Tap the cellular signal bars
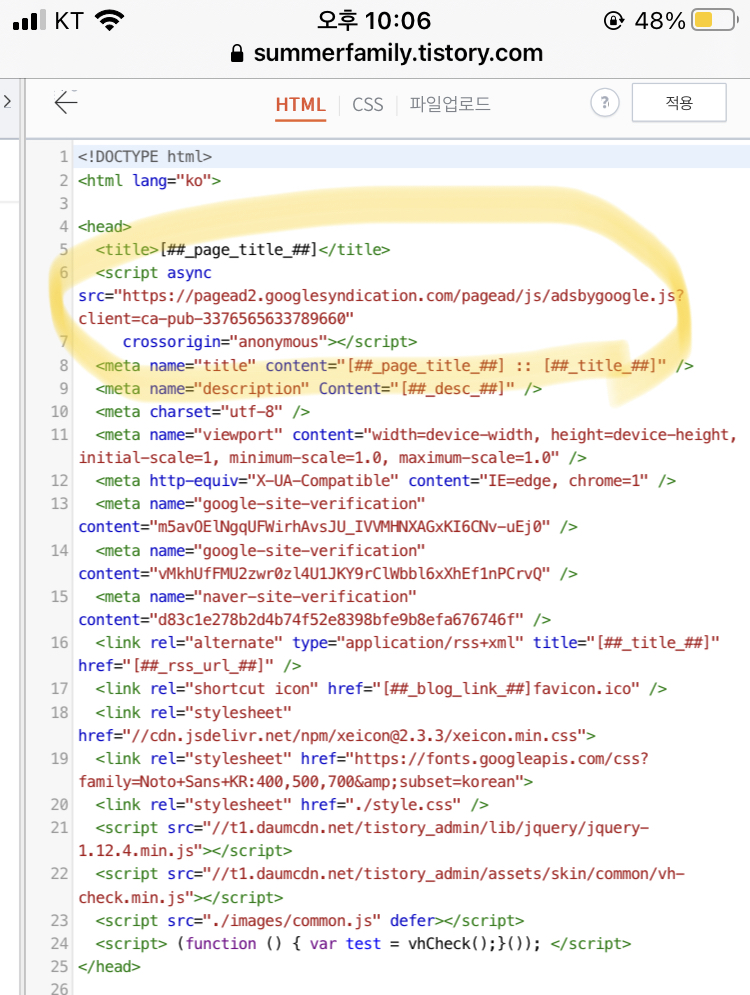The width and height of the screenshot is (750, 995). click(29, 20)
